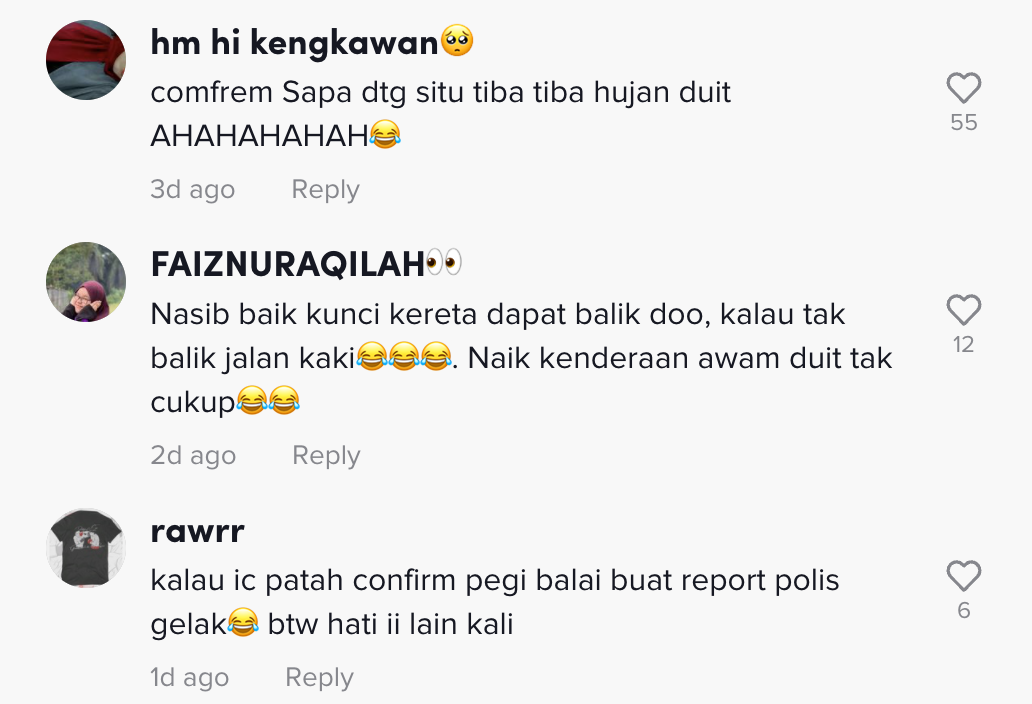Select comment text about kunci kereta
Screen dimensions: 1032x704
(521, 359)
